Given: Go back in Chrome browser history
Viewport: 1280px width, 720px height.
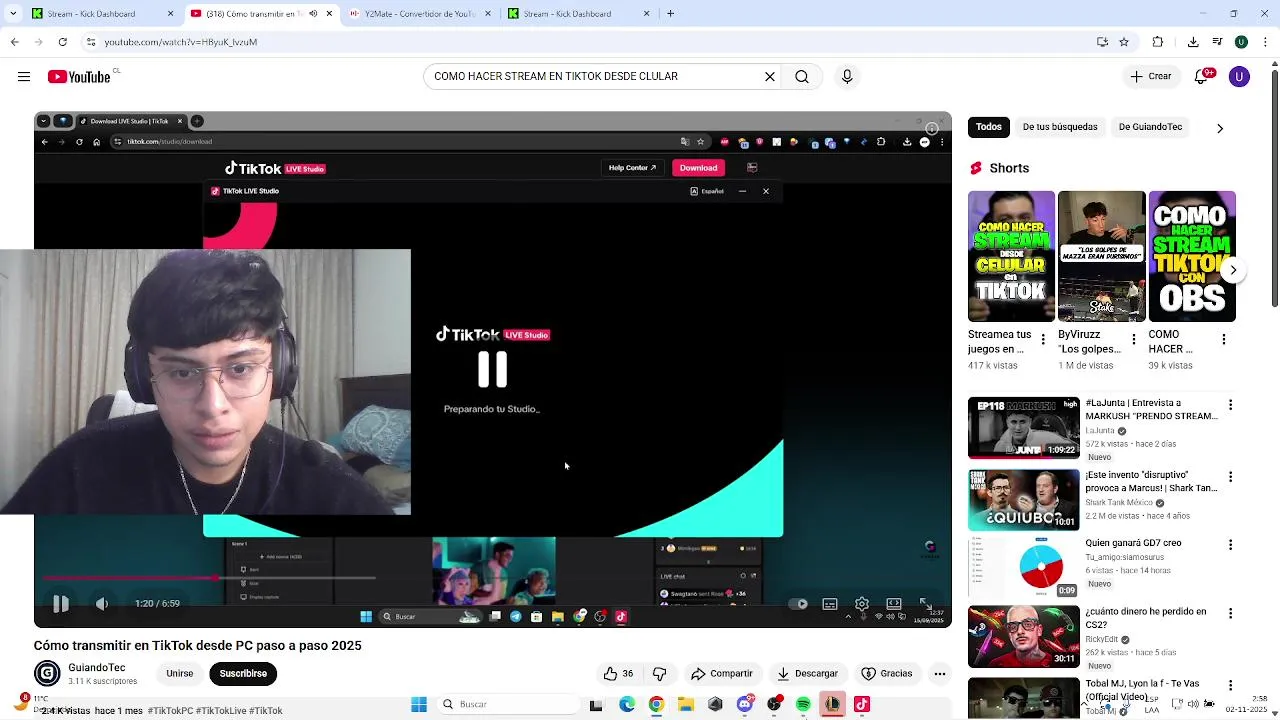Looking at the screenshot, I should [14, 42].
